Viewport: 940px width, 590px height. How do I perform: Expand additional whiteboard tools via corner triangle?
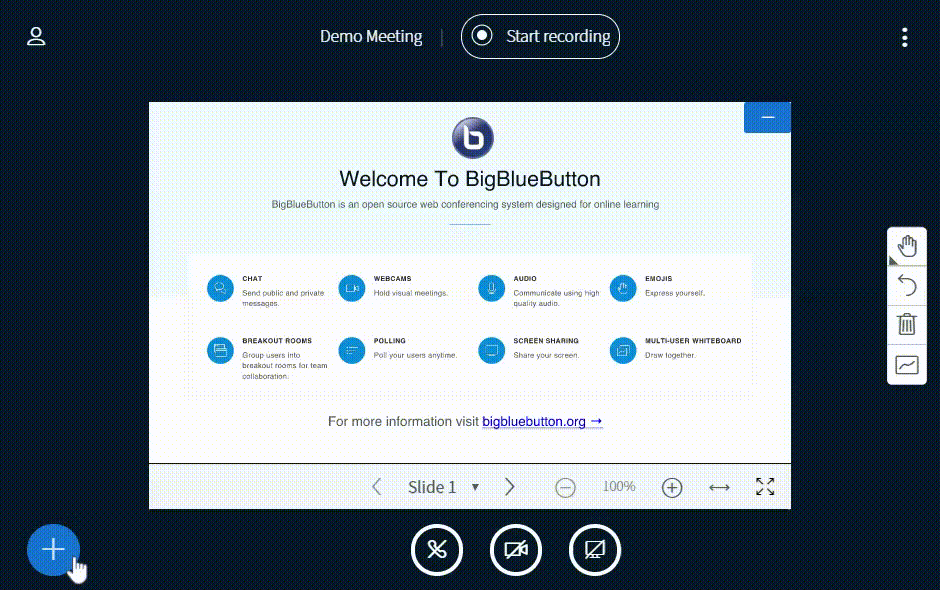pos(893,261)
